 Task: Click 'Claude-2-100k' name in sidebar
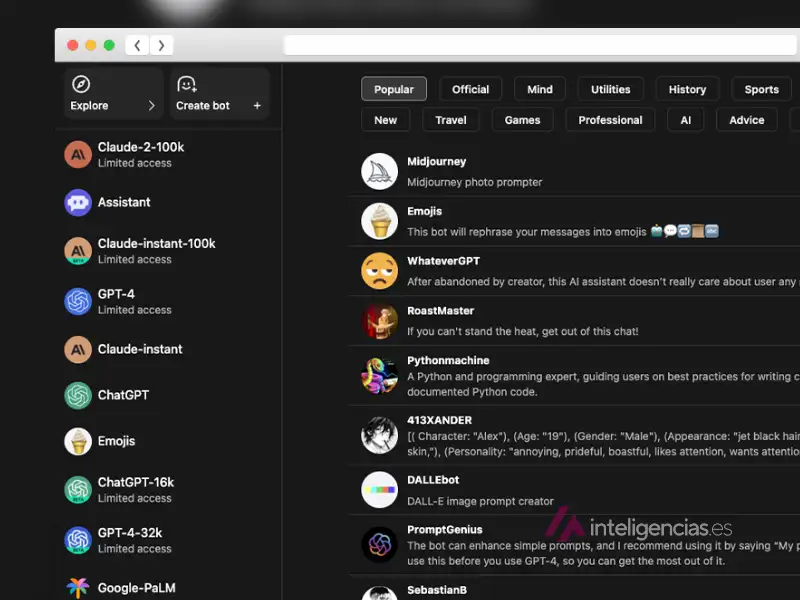click(141, 147)
